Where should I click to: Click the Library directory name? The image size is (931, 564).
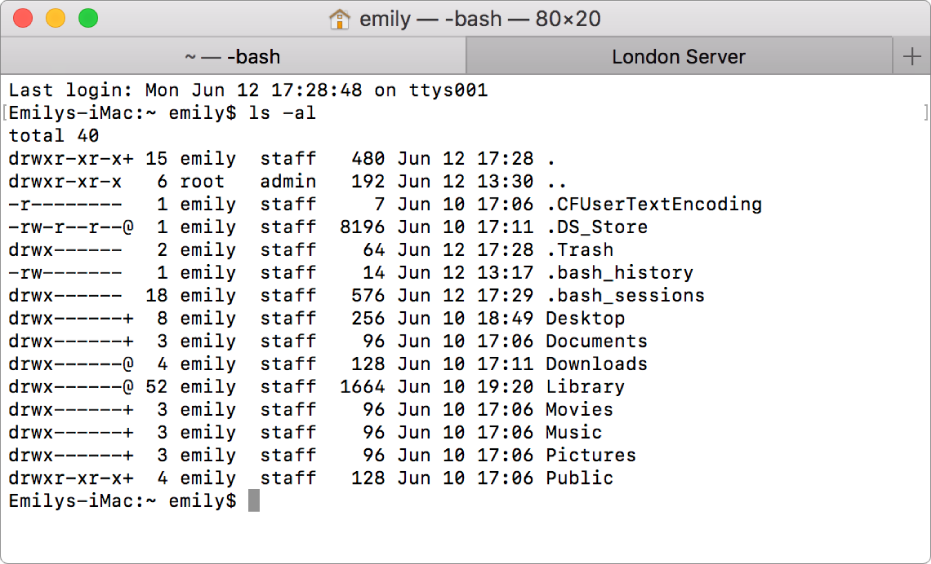tap(584, 387)
